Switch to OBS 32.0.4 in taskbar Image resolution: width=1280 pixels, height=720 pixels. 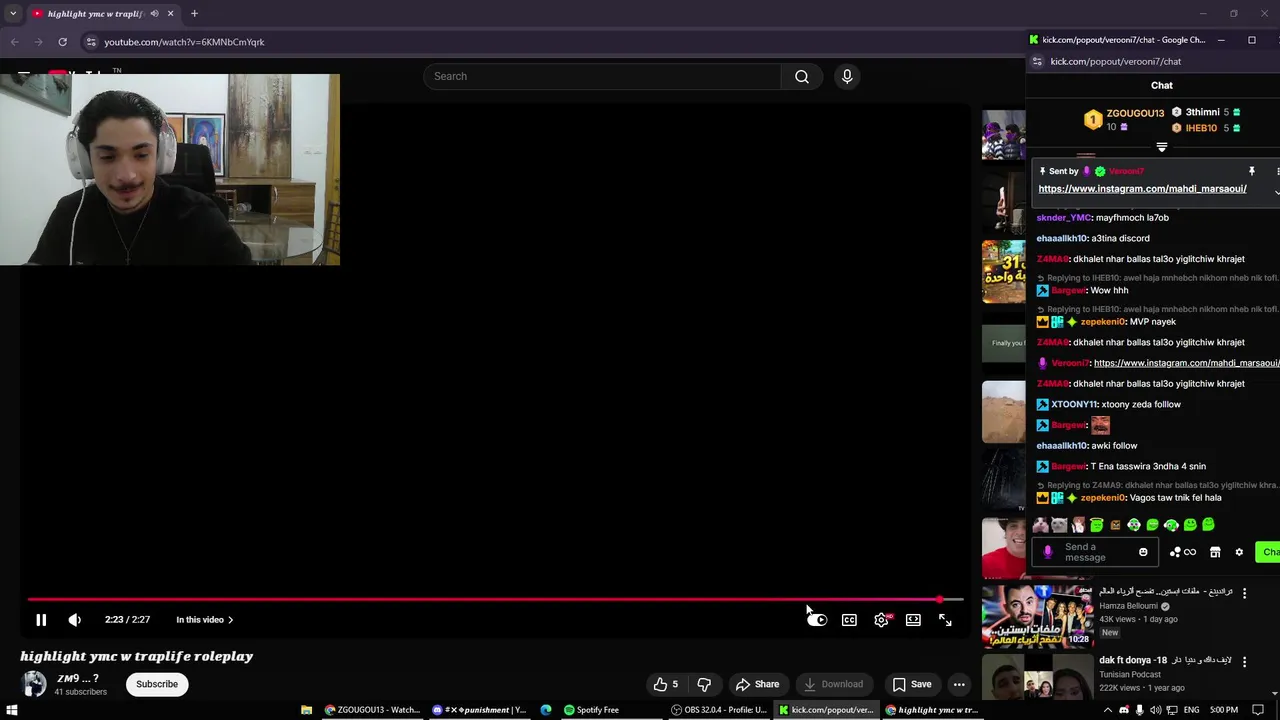tap(719, 710)
